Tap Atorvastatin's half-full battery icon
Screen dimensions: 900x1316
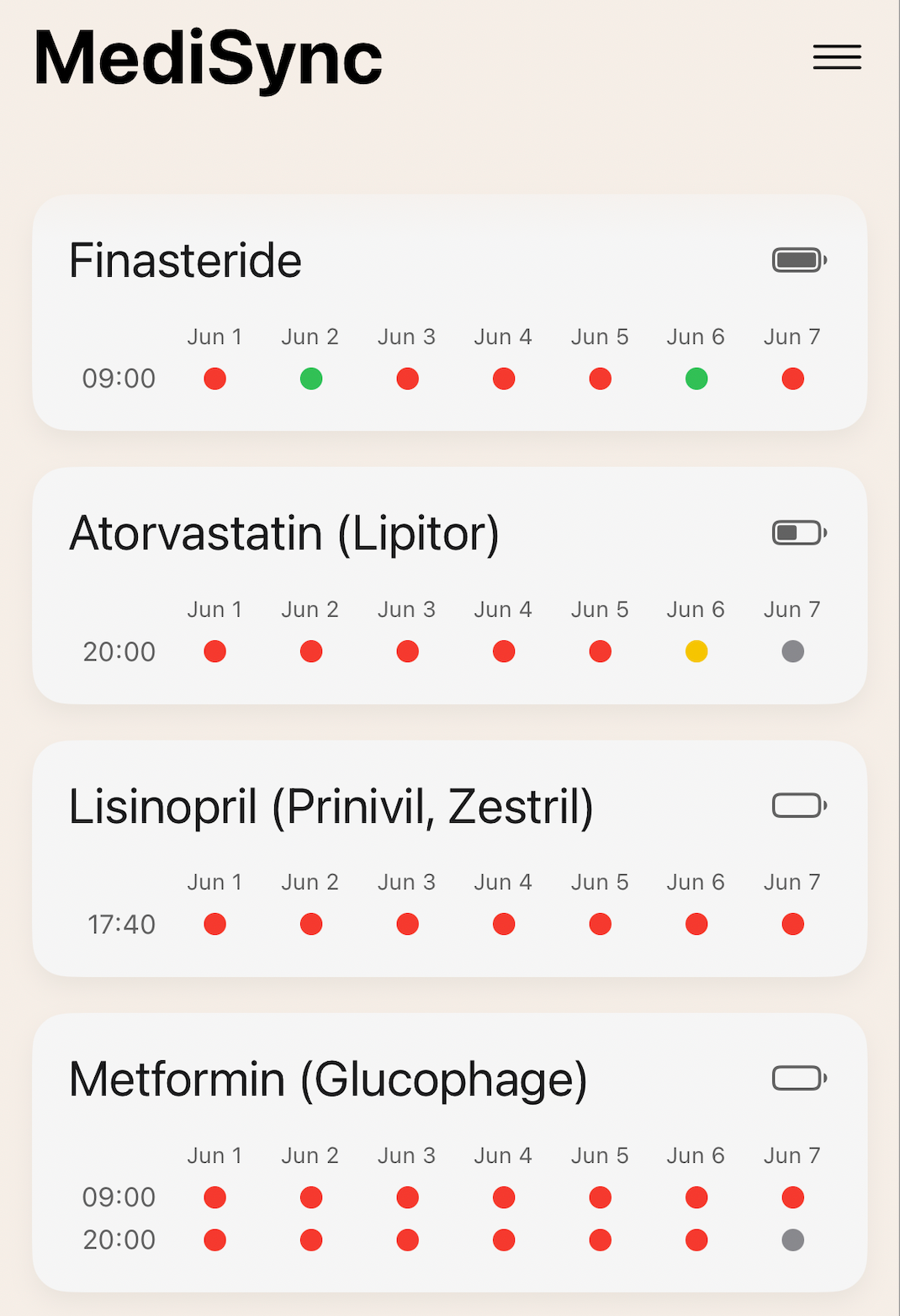[x=799, y=533]
